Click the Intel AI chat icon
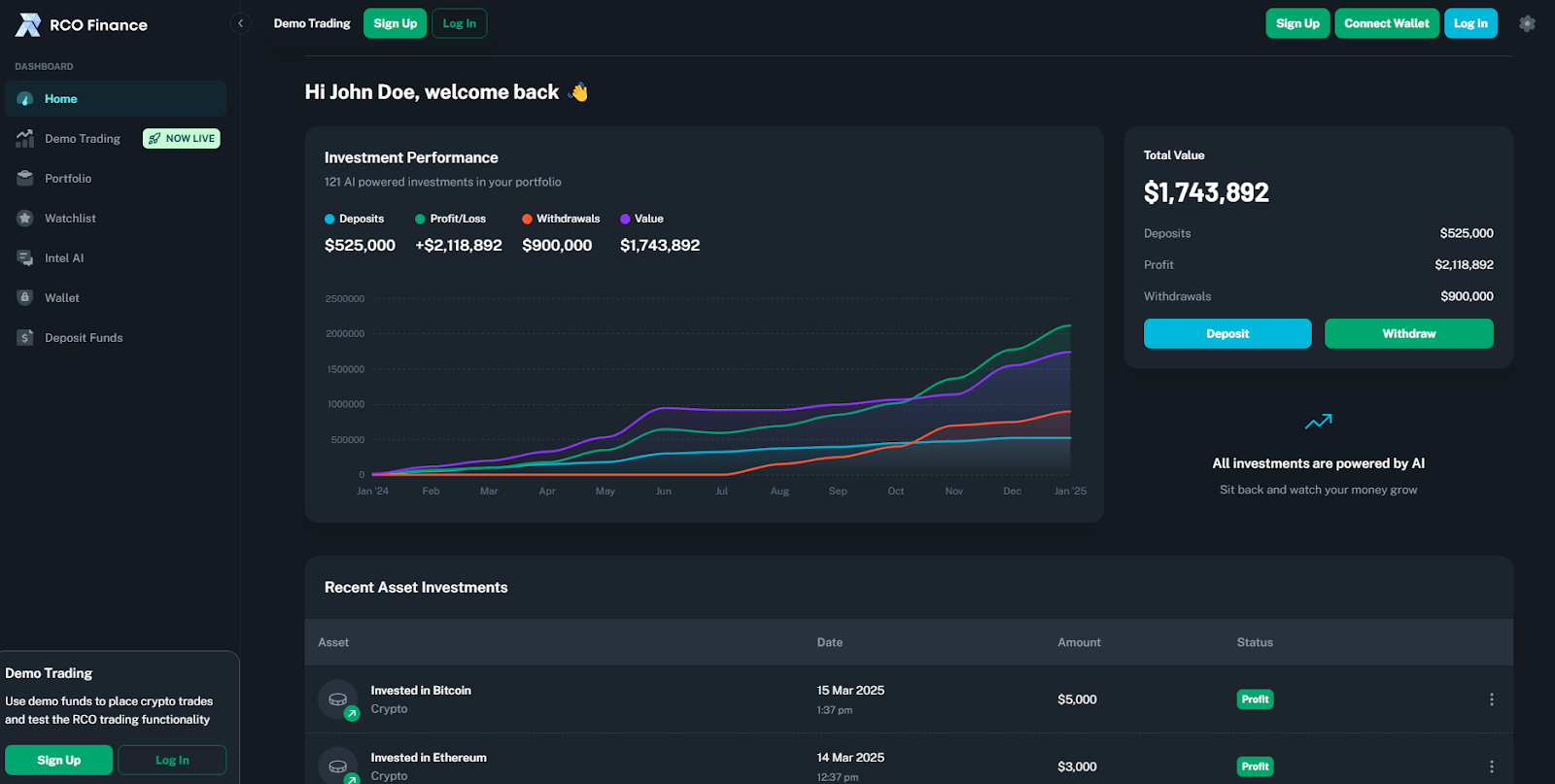The height and width of the screenshot is (784, 1555). pos(25,258)
